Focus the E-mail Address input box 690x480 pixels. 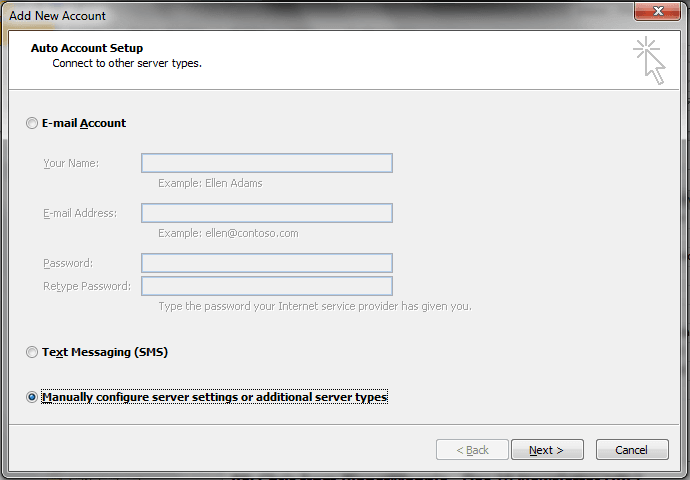[266, 213]
